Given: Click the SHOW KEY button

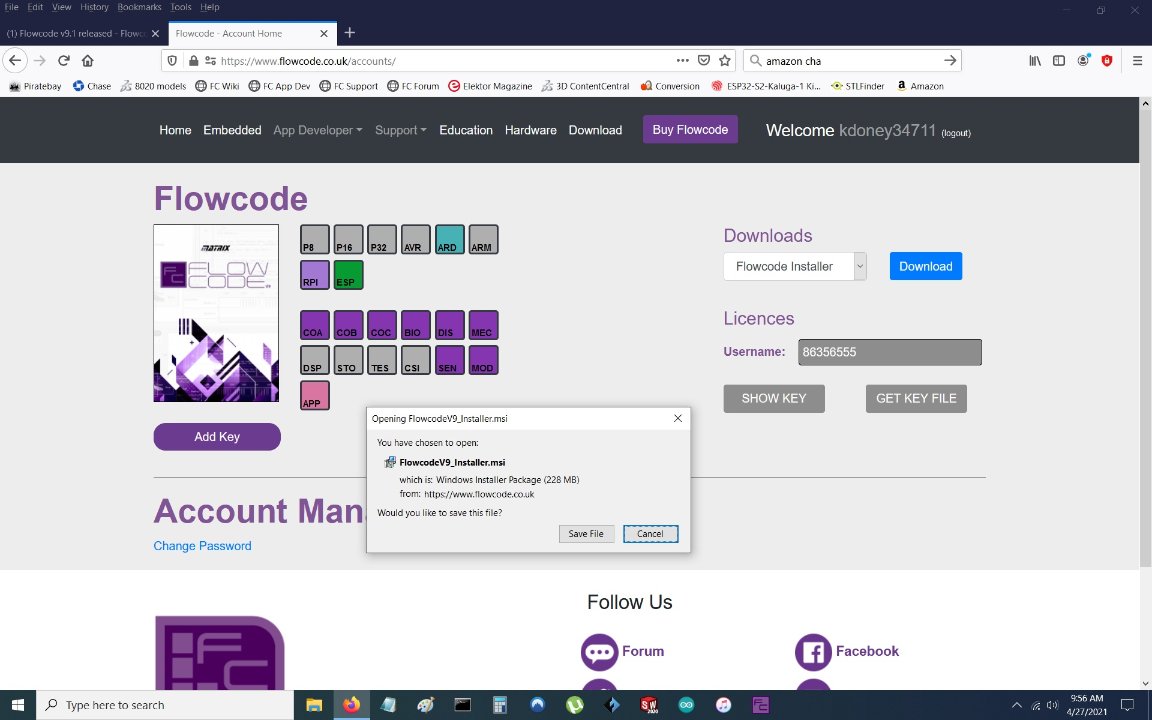Looking at the screenshot, I should coord(774,398).
